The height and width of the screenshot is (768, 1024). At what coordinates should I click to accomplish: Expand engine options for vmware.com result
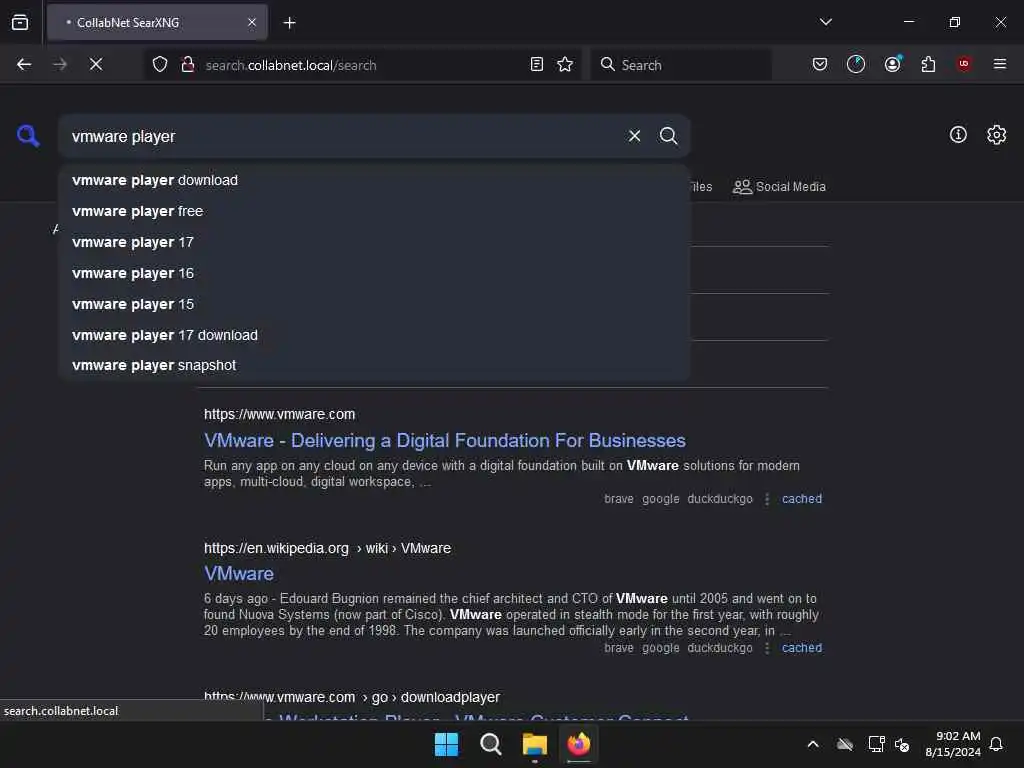pos(767,499)
